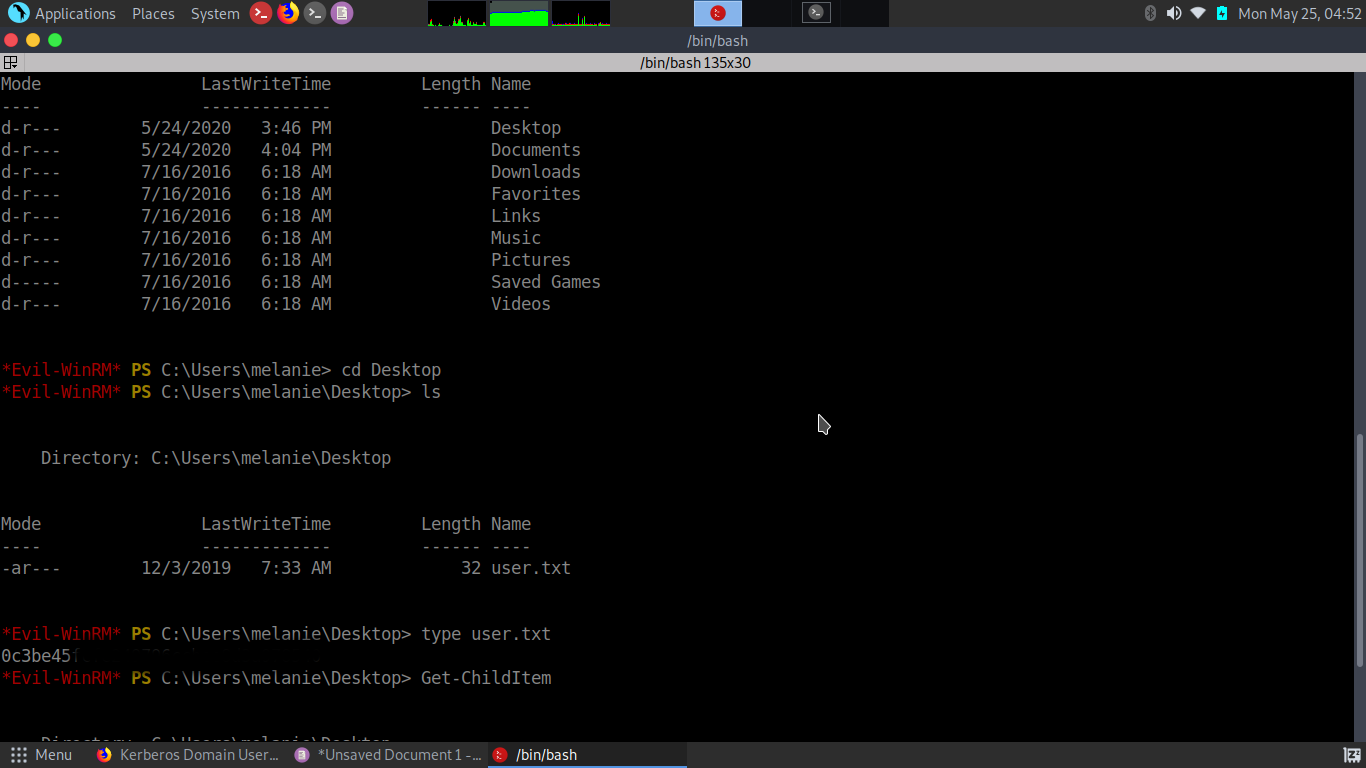1366x768 pixels.
Task: Switch to the first workspace with terminal
Action: point(718,13)
